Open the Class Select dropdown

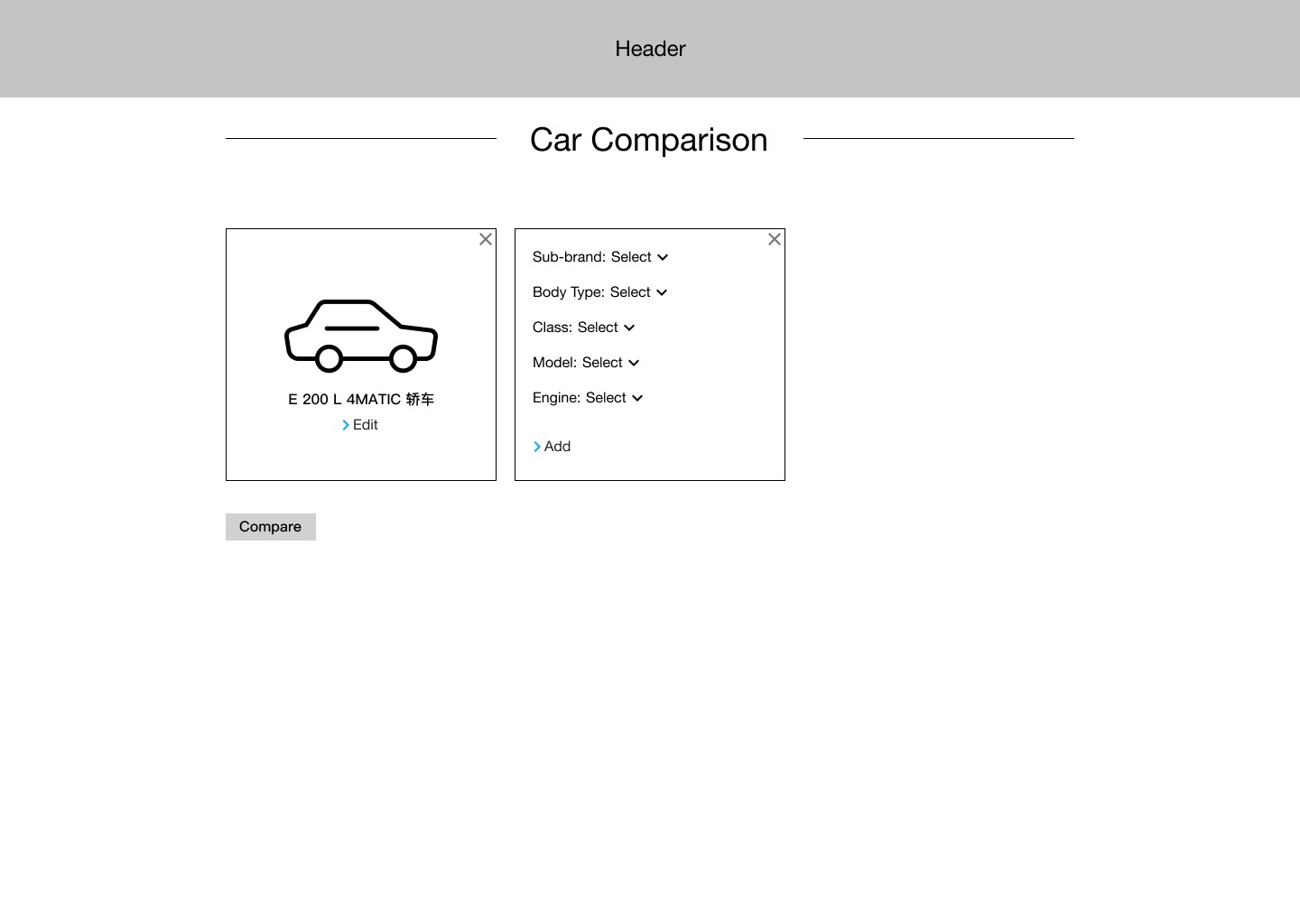click(x=607, y=328)
